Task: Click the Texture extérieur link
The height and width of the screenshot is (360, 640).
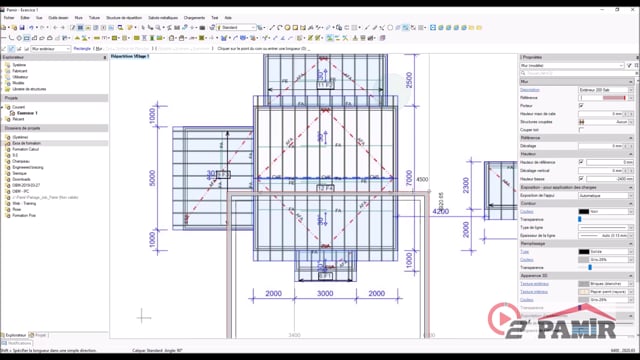Action: [534, 284]
